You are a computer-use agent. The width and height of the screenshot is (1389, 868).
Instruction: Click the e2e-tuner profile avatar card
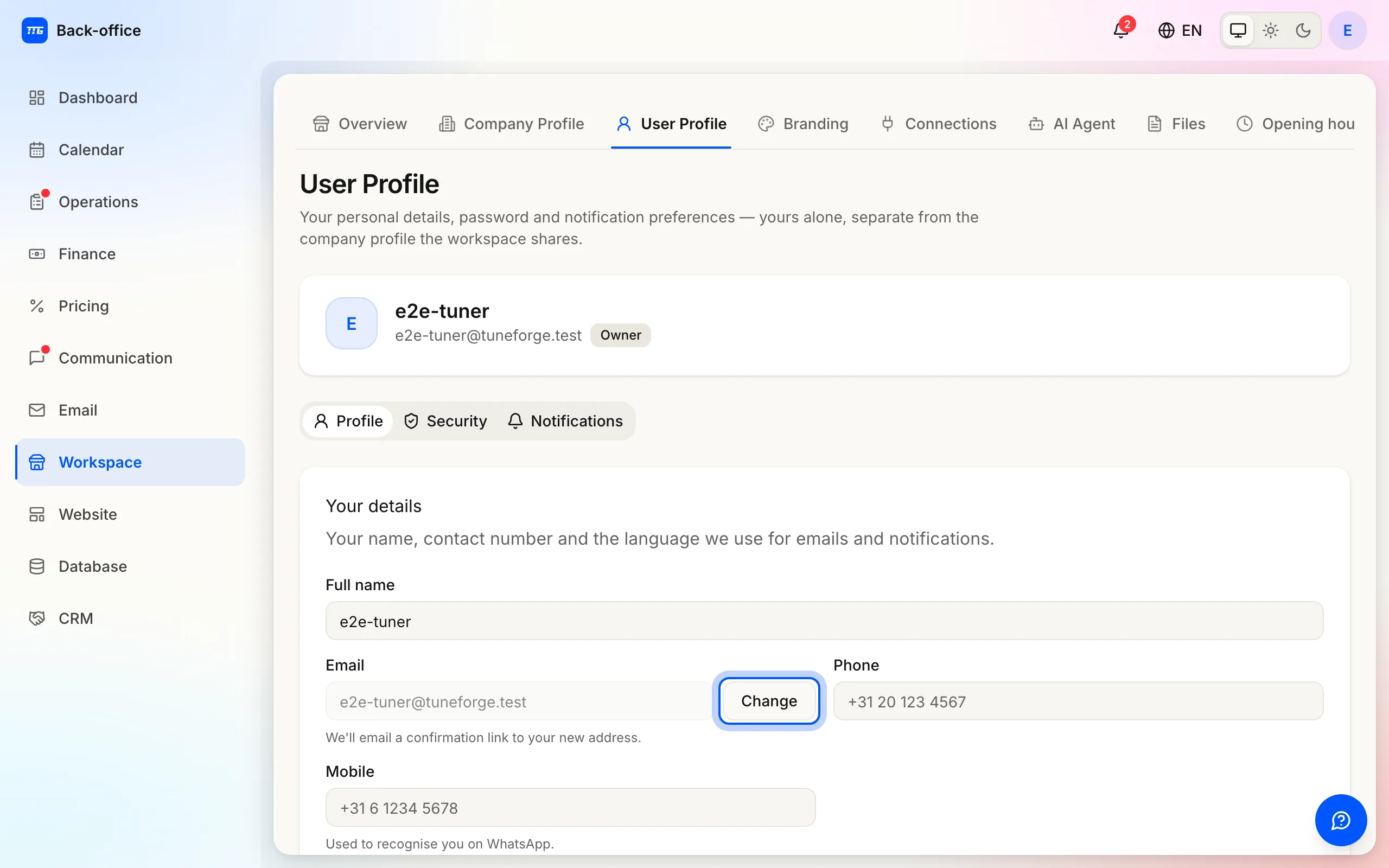pyautogui.click(x=351, y=323)
